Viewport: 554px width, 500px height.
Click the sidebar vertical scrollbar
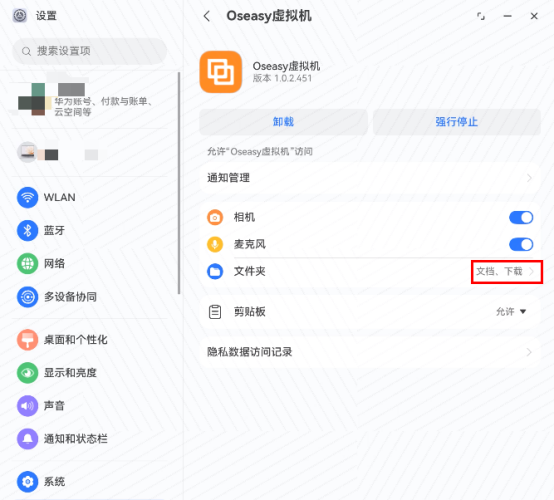click(179, 183)
